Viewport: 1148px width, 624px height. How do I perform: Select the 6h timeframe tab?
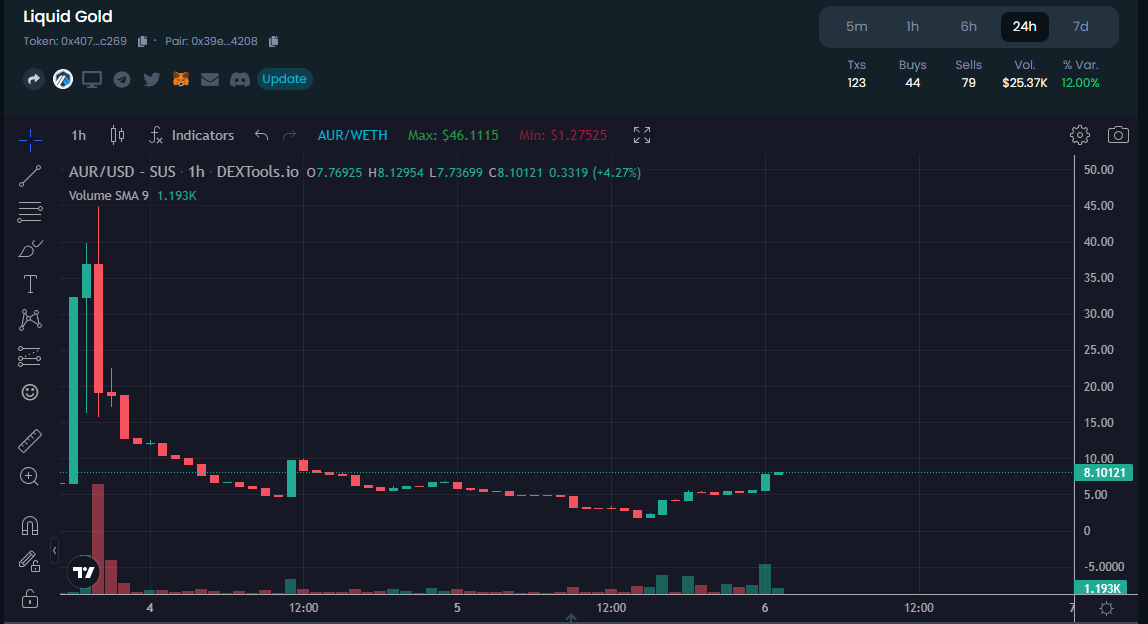click(969, 27)
